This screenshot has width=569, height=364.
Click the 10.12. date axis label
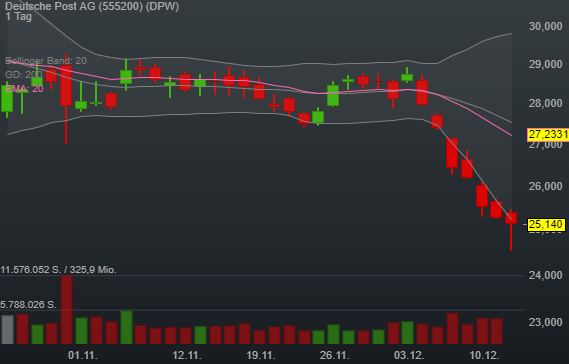click(x=484, y=355)
